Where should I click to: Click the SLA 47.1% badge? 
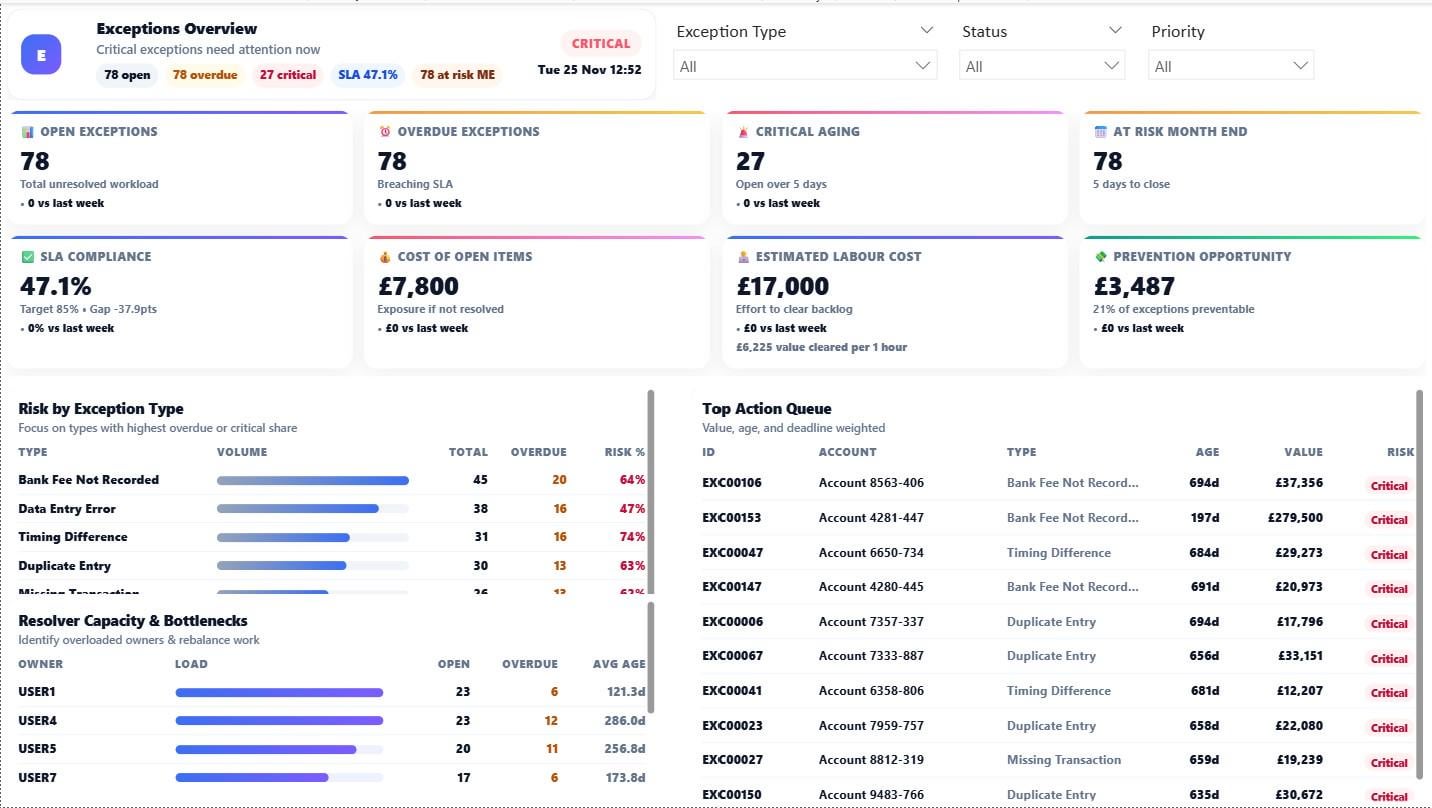click(x=367, y=75)
